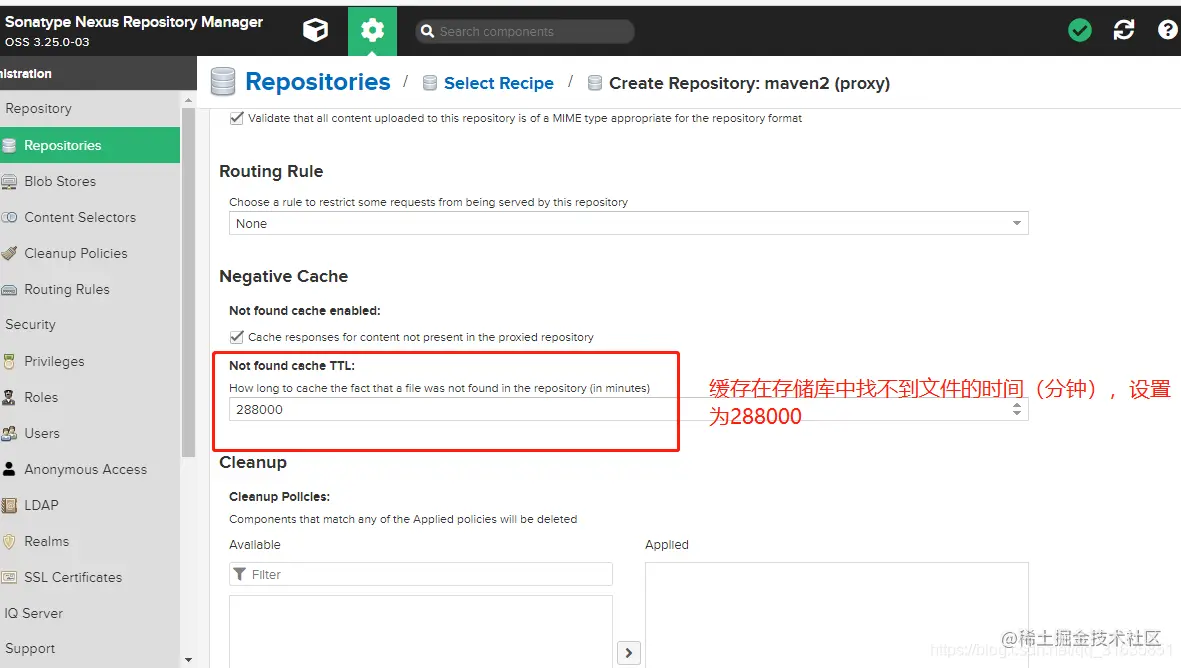Open the Administration gear icon

tap(372, 31)
